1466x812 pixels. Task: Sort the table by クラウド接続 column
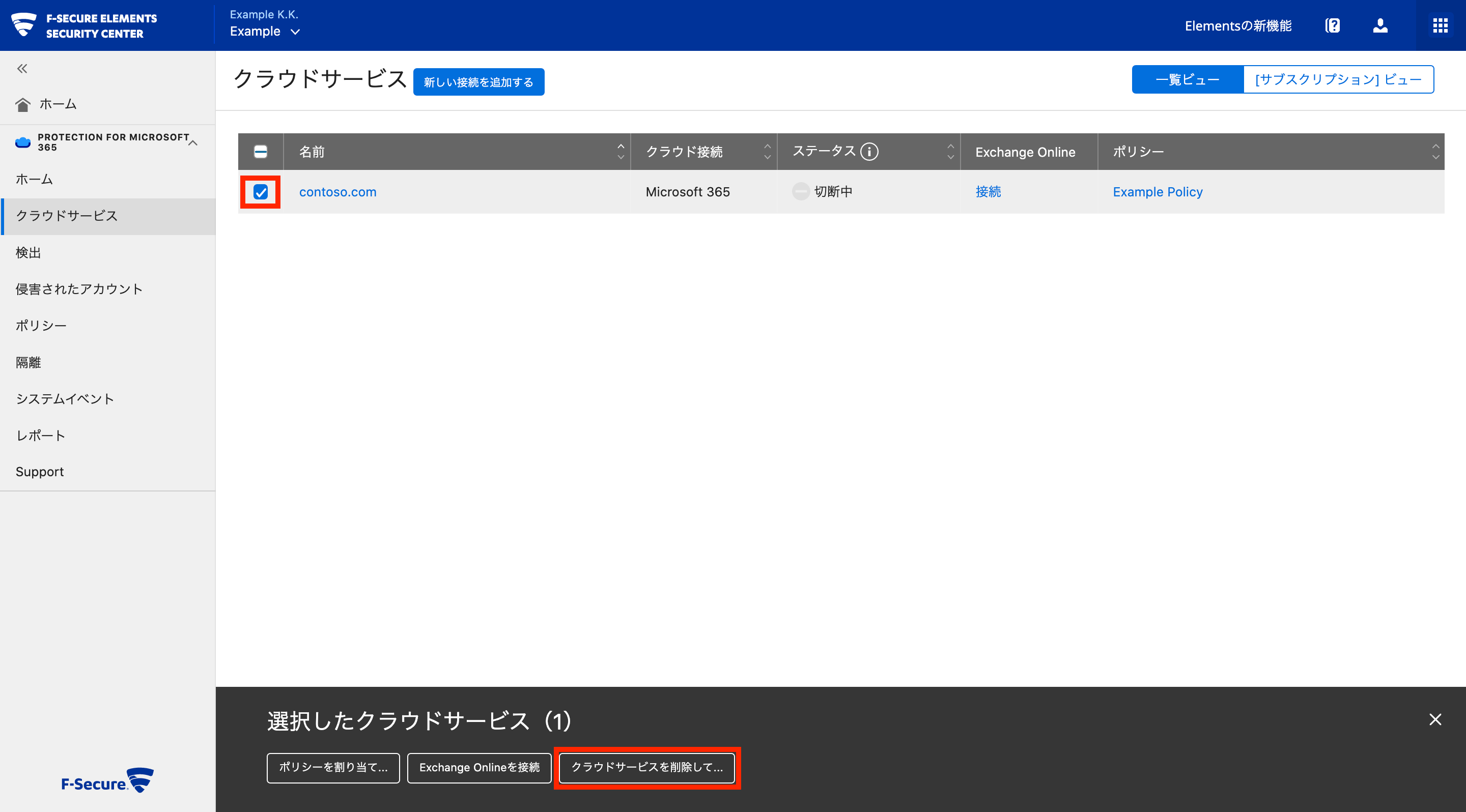pos(767,152)
